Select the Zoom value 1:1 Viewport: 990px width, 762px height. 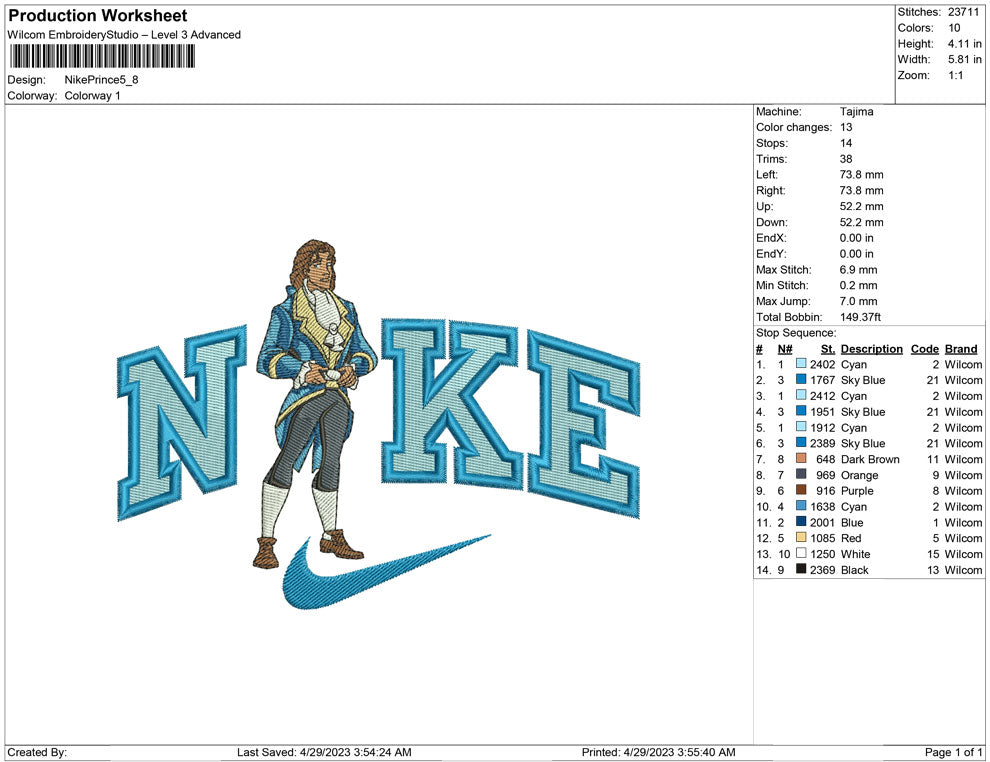[x=955, y=76]
